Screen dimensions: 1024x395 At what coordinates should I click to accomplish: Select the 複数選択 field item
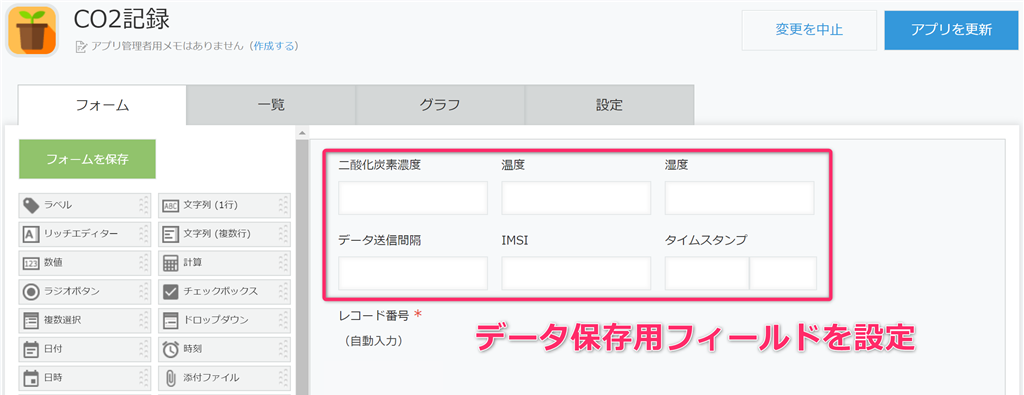85,321
